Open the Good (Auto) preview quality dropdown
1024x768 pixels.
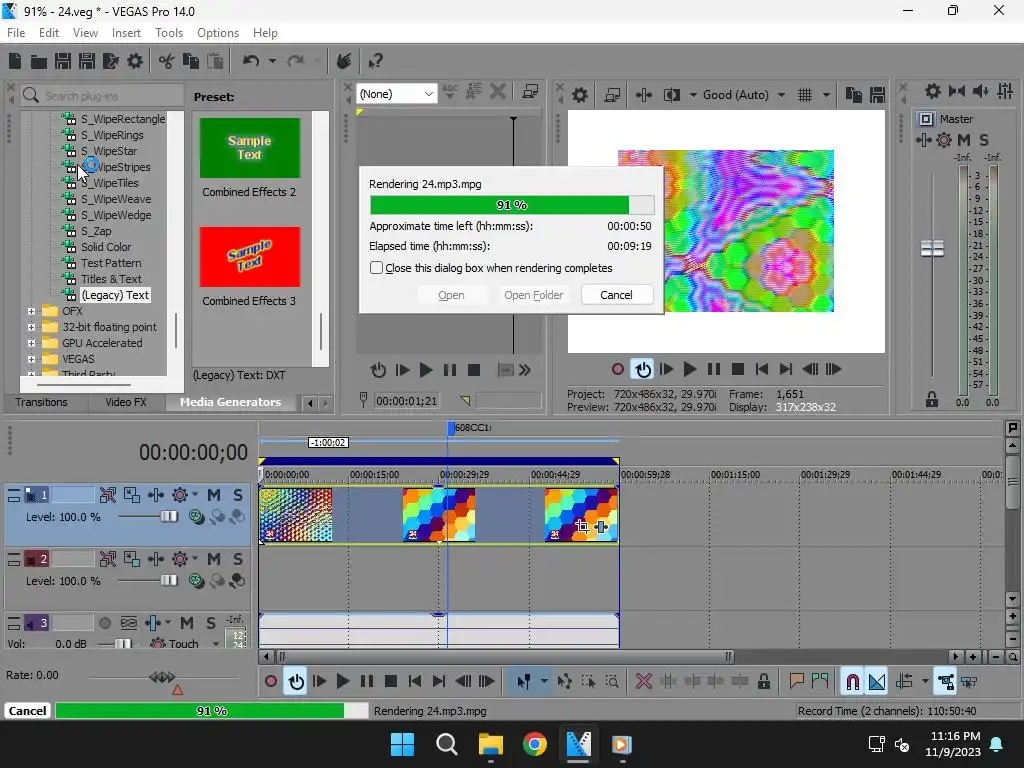coord(744,95)
